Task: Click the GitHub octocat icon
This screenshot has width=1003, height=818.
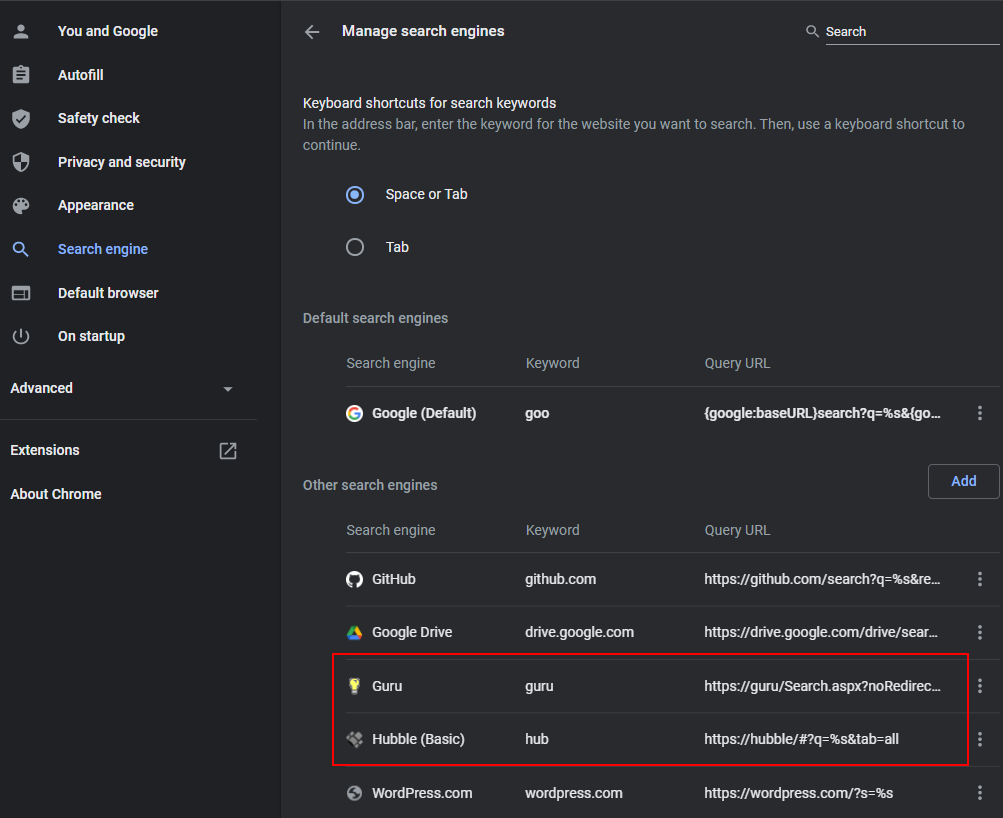Action: coord(354,579)
